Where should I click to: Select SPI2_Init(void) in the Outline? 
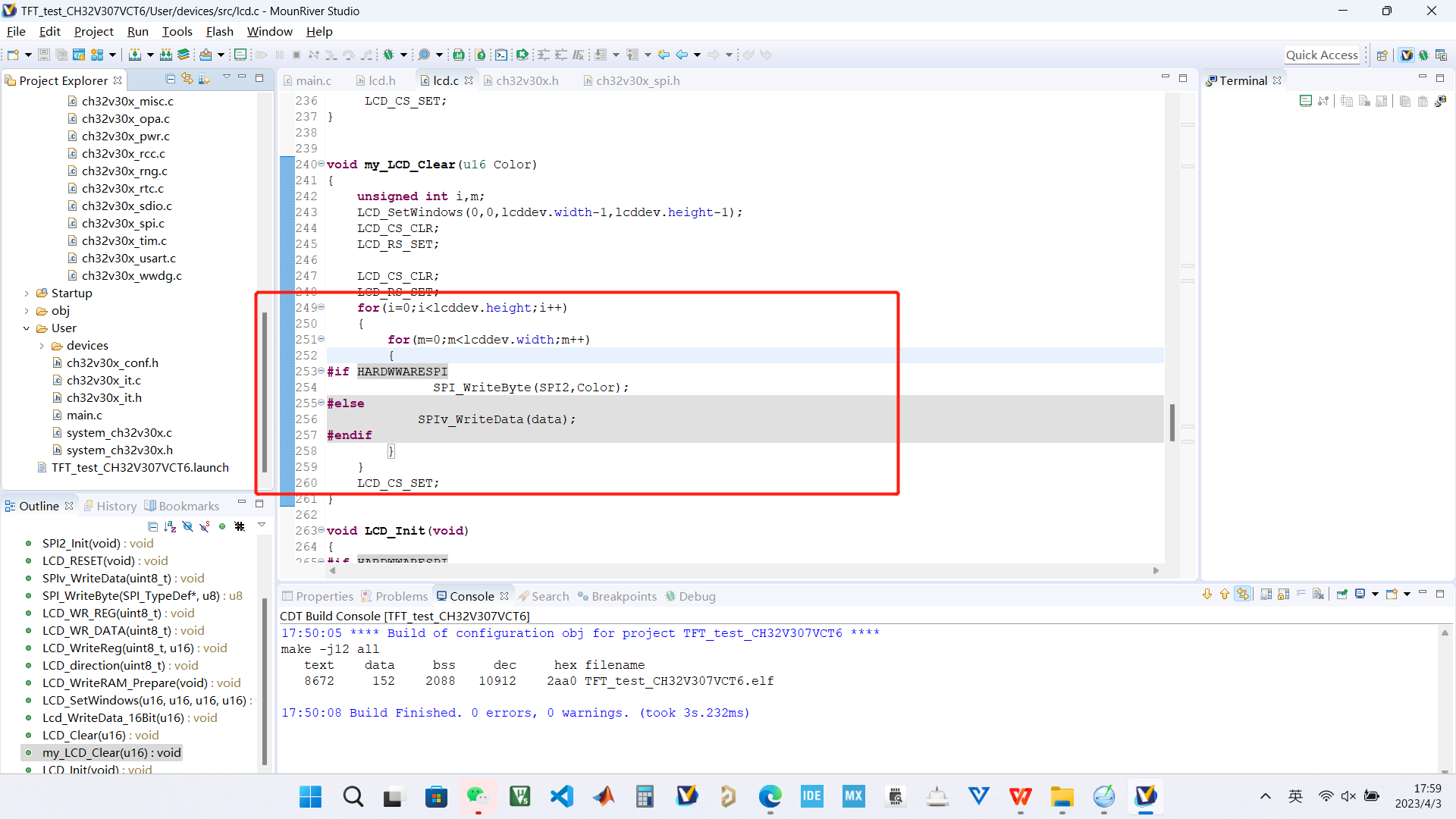point(98,543)
